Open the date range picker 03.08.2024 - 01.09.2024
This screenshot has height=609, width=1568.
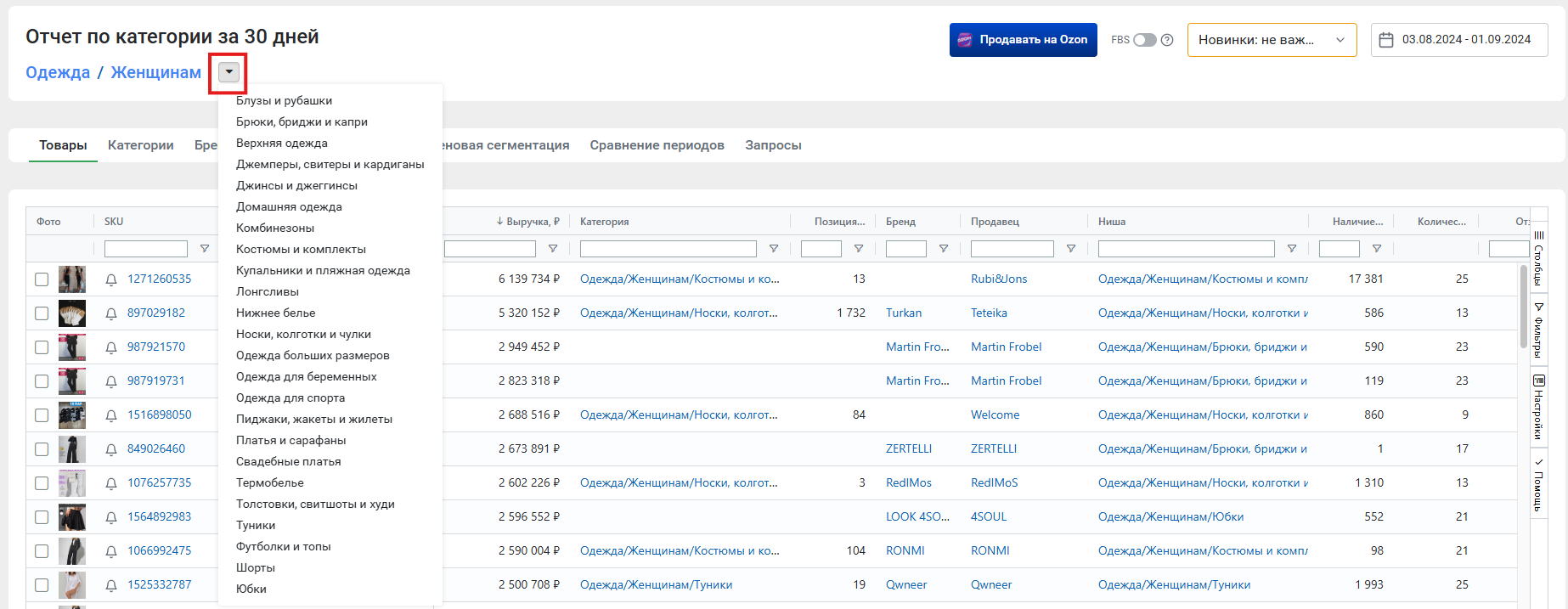[x=1459, y=40]
